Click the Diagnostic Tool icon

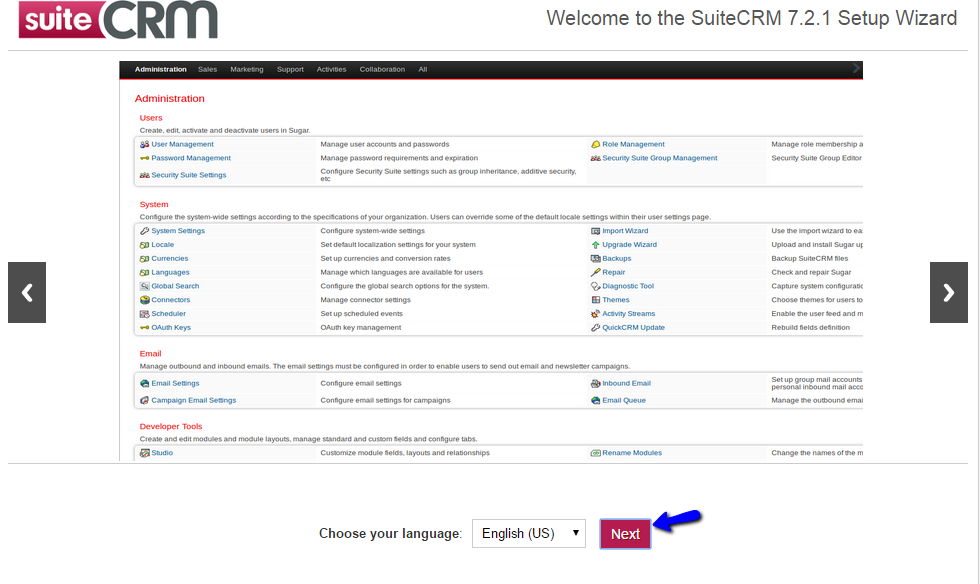[596, 286]
